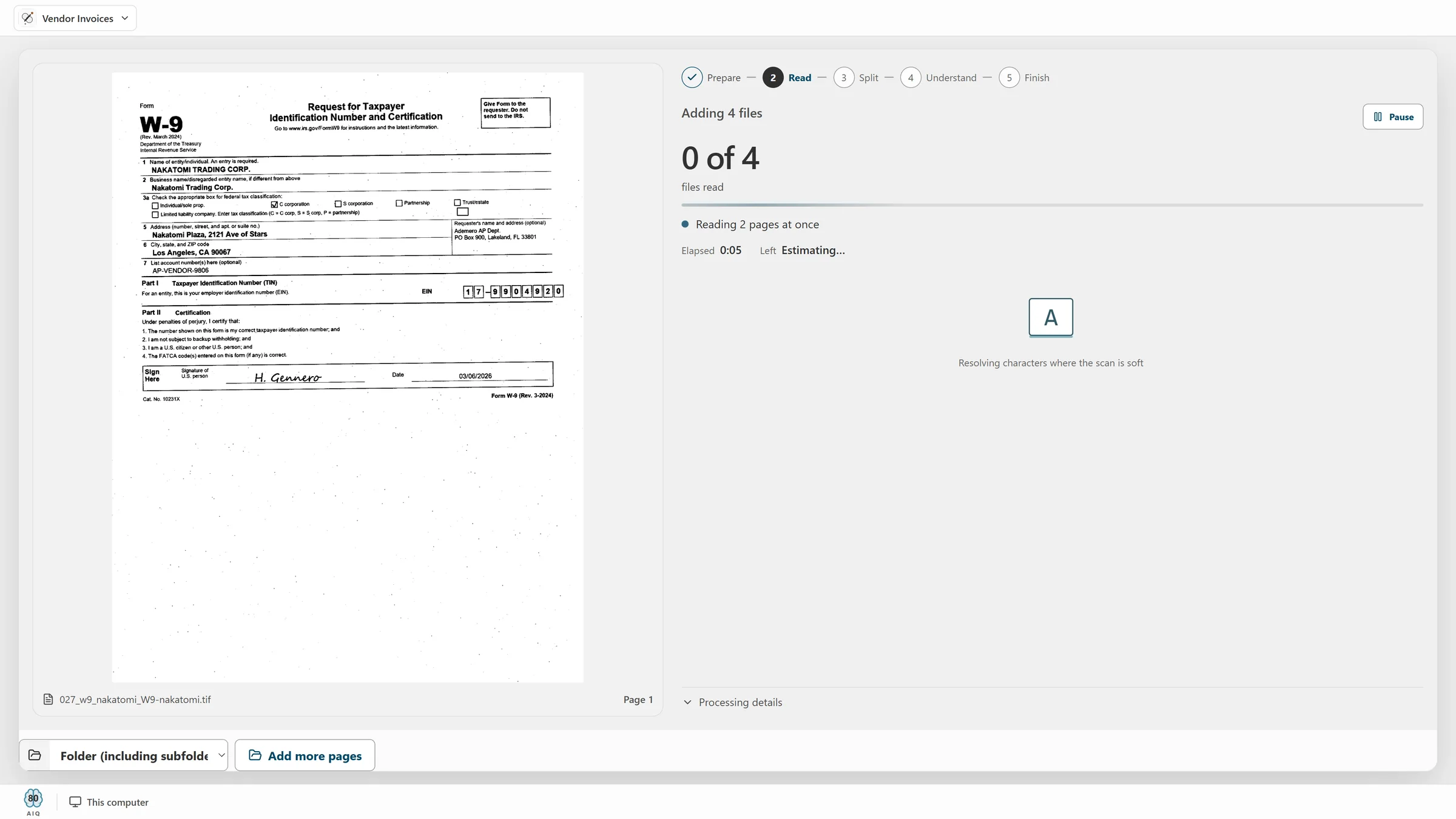
Task: Select the Understand step
Action: coord(939,78)
